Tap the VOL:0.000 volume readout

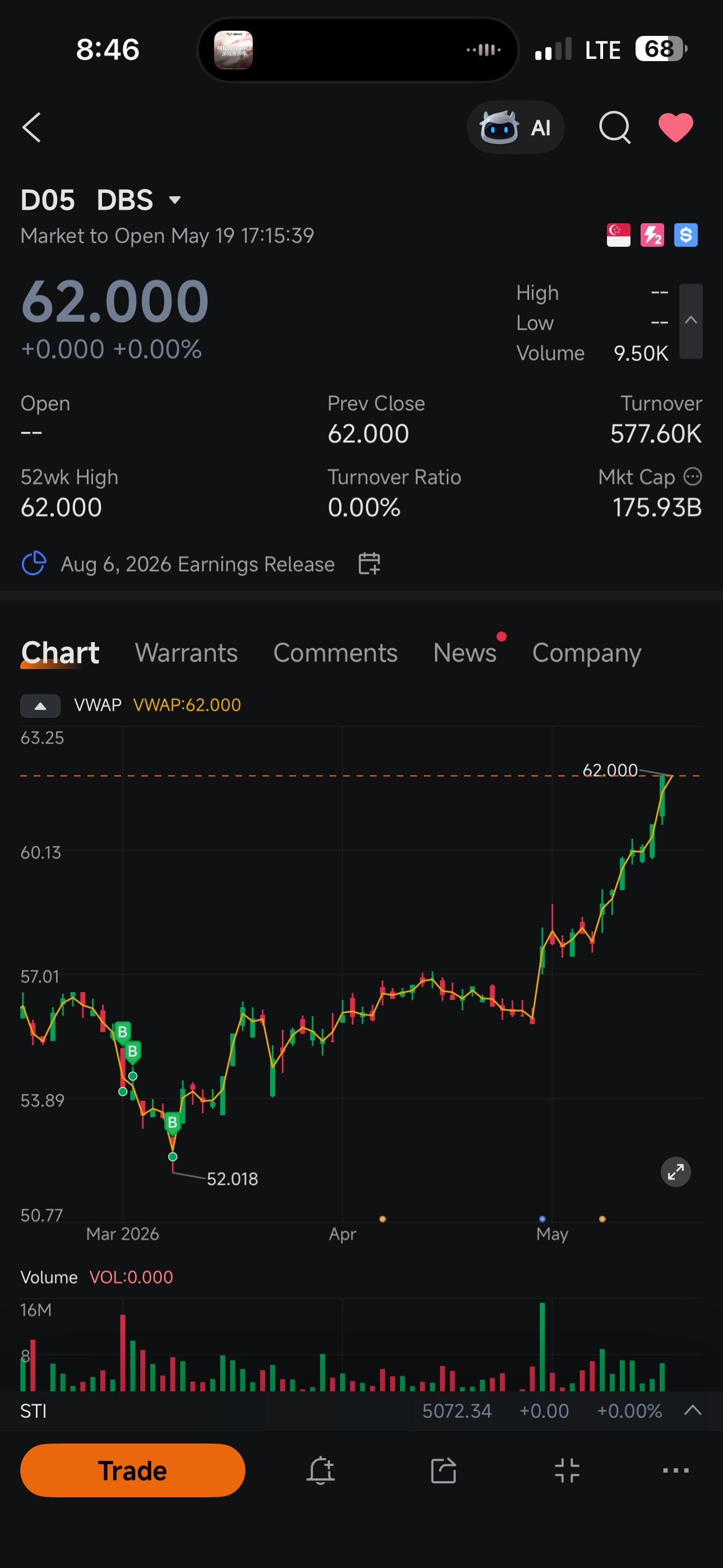pyautogui.click(x=132, y=1277)
